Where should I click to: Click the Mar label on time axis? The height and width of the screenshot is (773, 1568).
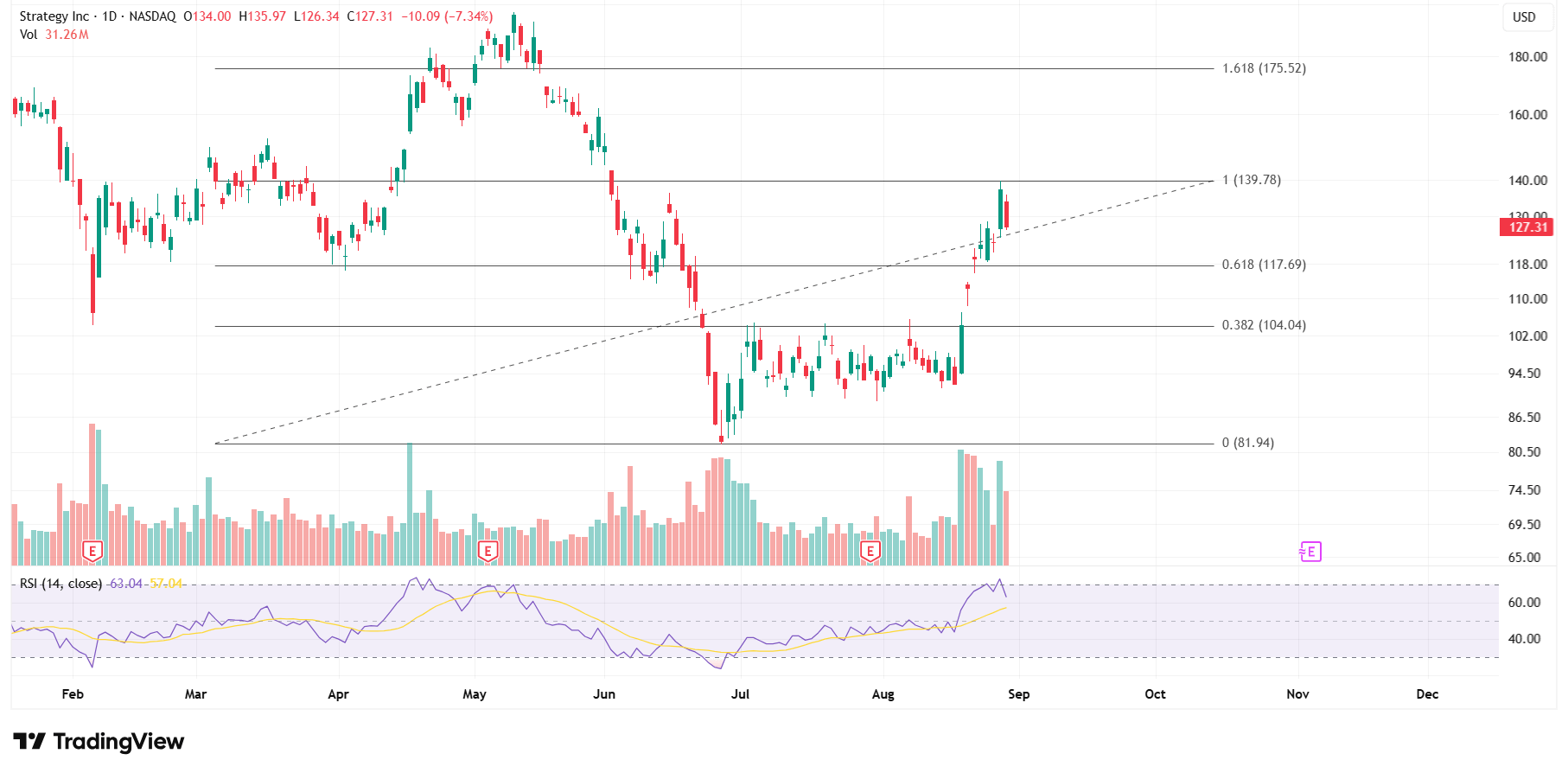pyautogui.click(x=196, y=694)
